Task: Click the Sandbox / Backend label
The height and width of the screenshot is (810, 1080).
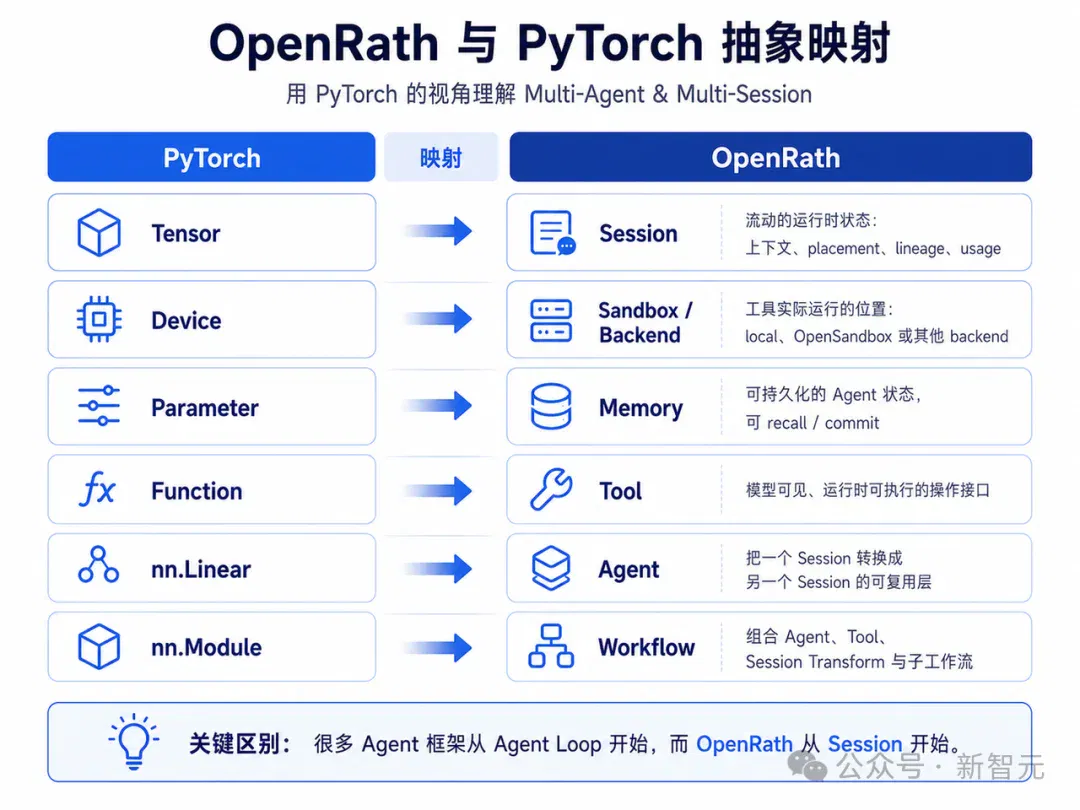Action: tap(645, 322)
